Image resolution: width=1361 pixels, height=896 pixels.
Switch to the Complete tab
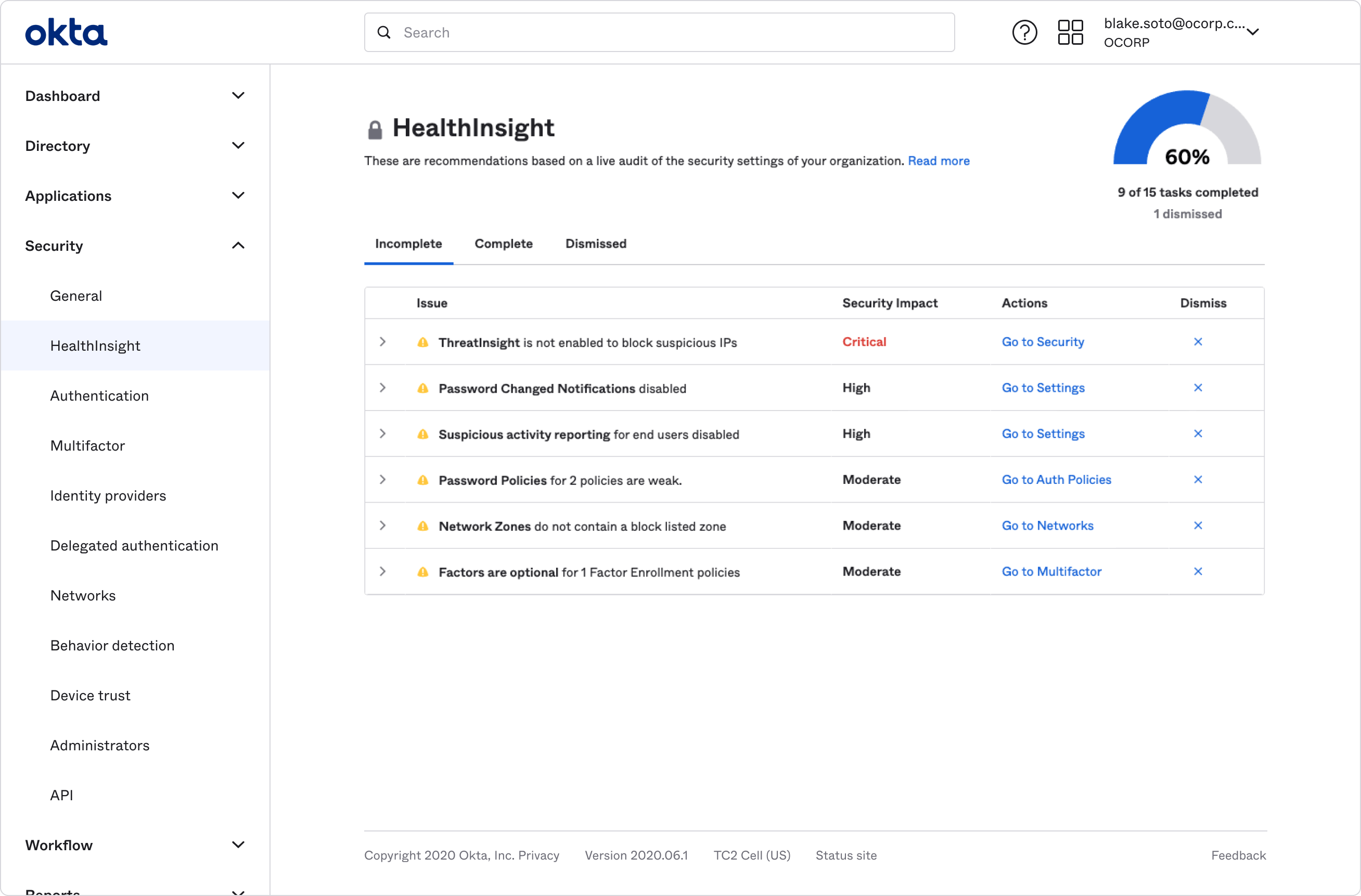click(503, 243)
